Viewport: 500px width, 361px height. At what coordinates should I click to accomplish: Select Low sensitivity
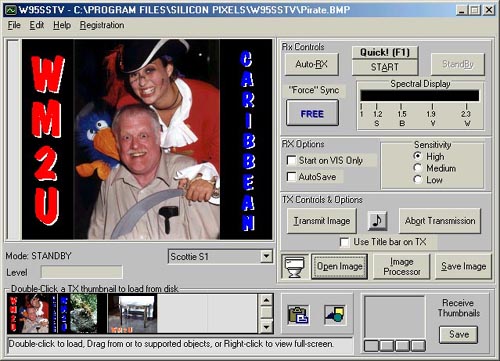point(417,179)
